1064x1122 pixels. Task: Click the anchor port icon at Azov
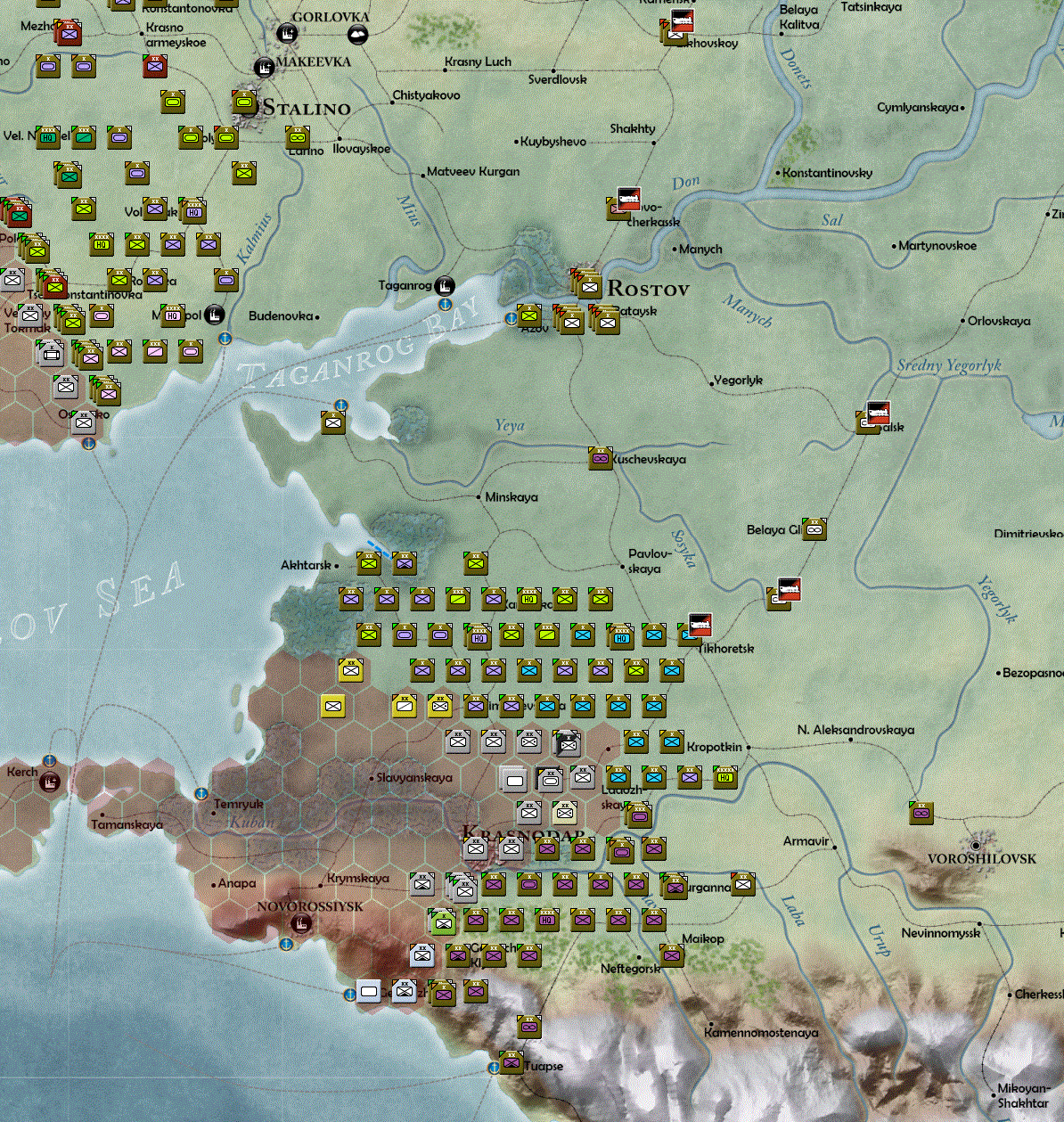pos(512,317)
